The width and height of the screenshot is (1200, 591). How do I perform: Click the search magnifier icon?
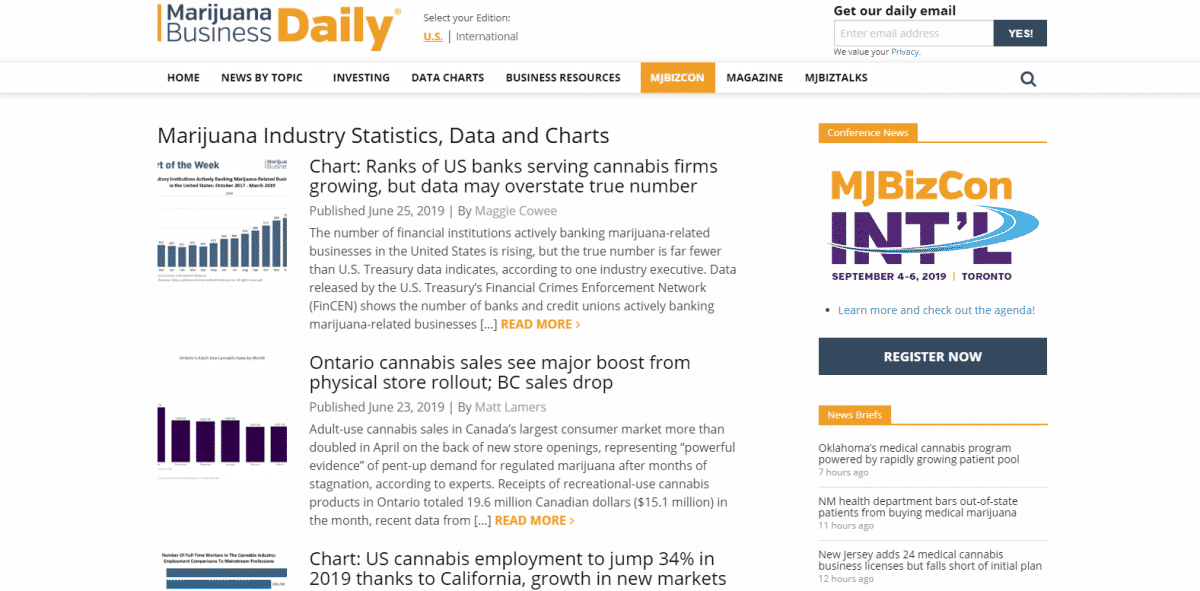pos(1028,79)
